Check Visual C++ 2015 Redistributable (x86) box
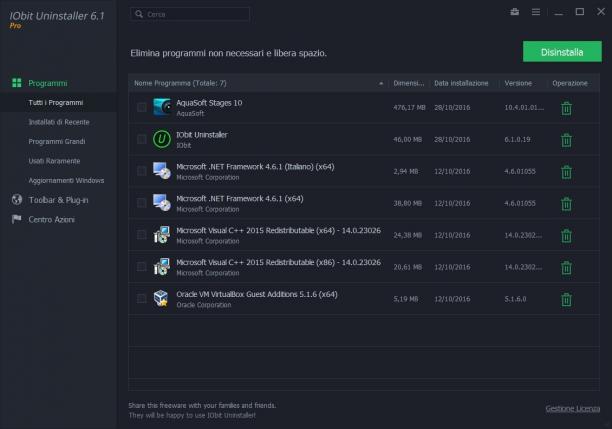The image size is (612, 429). pyautogui.click(x=142, y=267)
